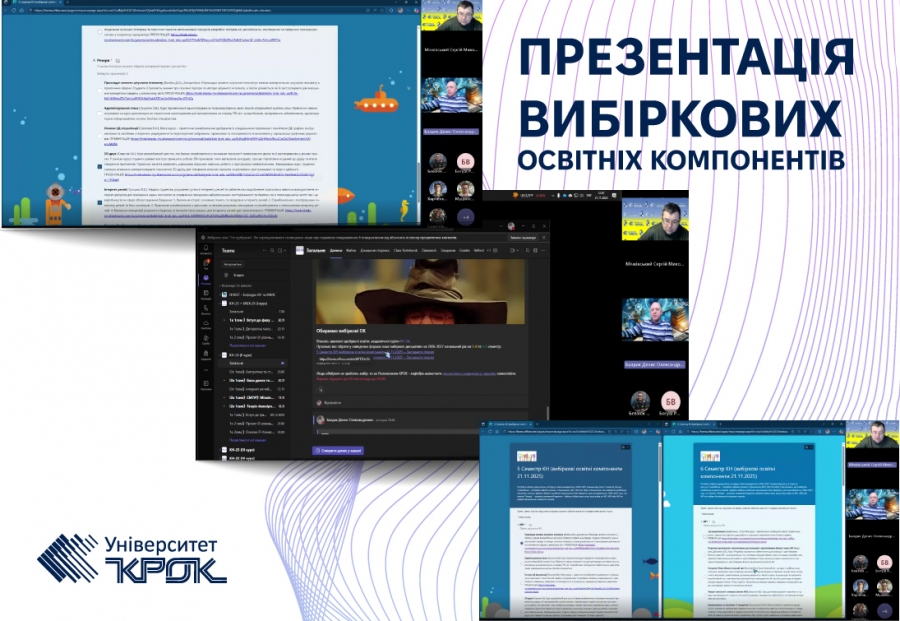The width and height of the screenshot is (900, 621).
Task: Select the БВ participant avatar in the top call panel
Action: [x=464, y=161]
